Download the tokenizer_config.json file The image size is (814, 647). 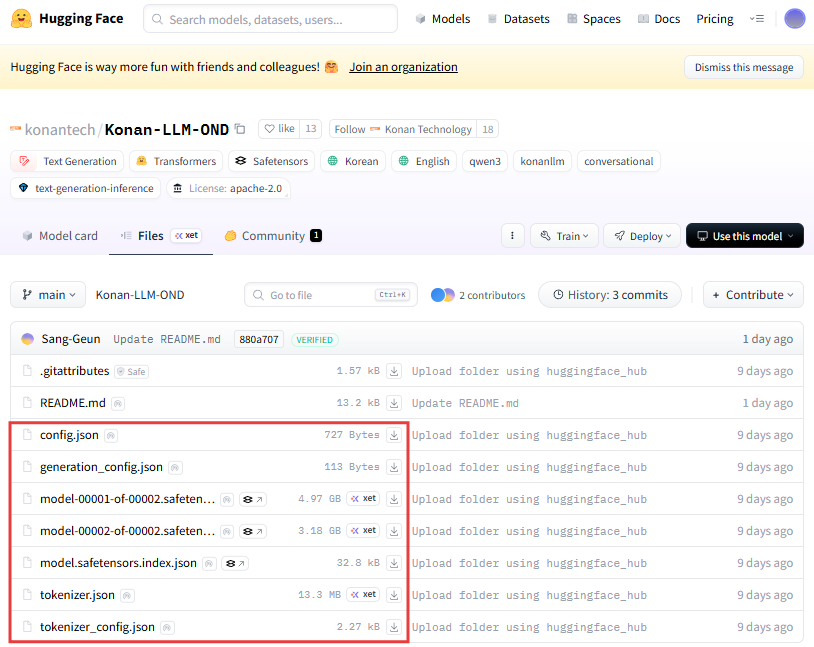[394, 627]
